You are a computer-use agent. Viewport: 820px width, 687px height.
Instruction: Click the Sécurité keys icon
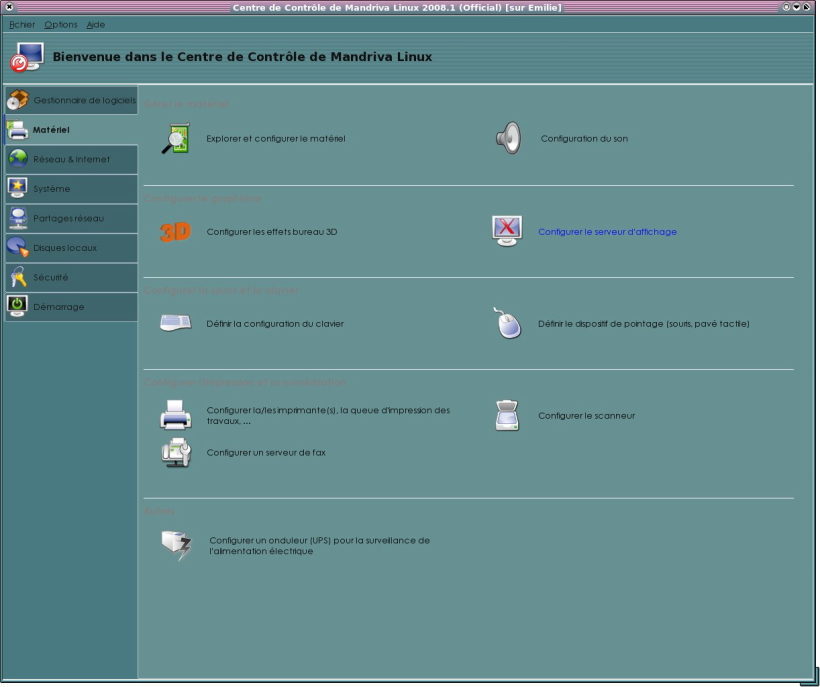(x=18, y=277)
